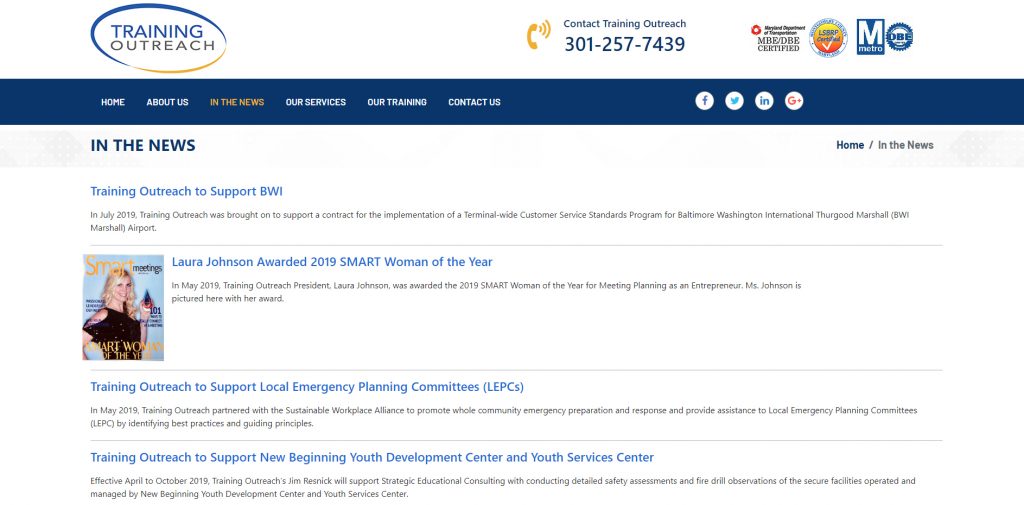Open the About Us menu item
Viewport: 1024px width, 505px height.
[167, 102]
